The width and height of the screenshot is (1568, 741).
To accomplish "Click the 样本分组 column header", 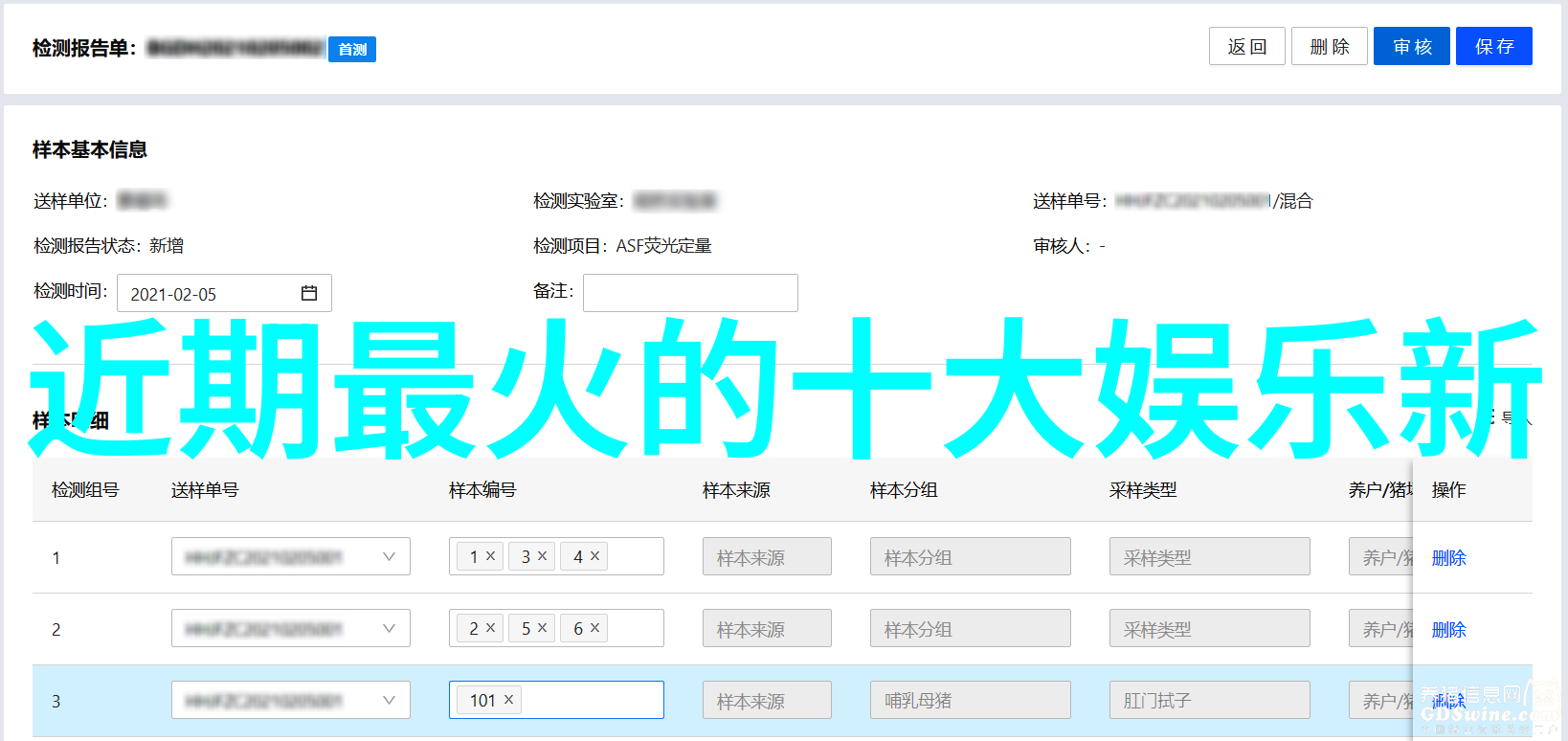I will [904, 490].
